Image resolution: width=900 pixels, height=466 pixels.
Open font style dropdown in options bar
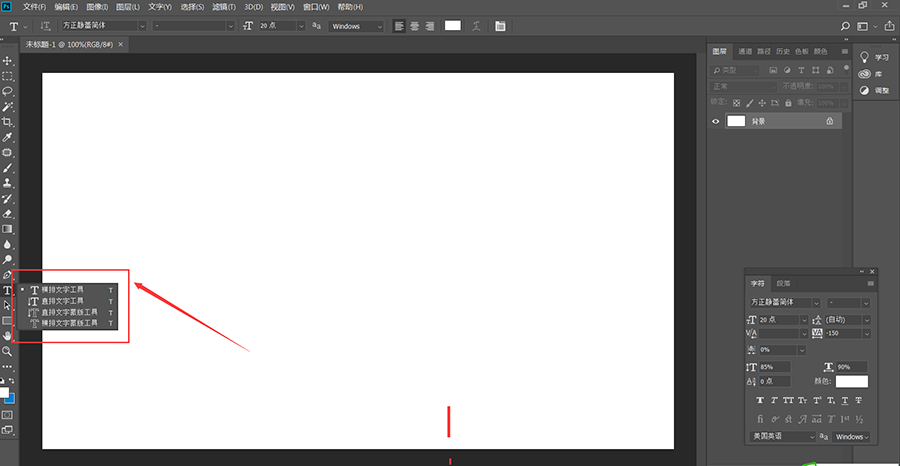(231, 26)
